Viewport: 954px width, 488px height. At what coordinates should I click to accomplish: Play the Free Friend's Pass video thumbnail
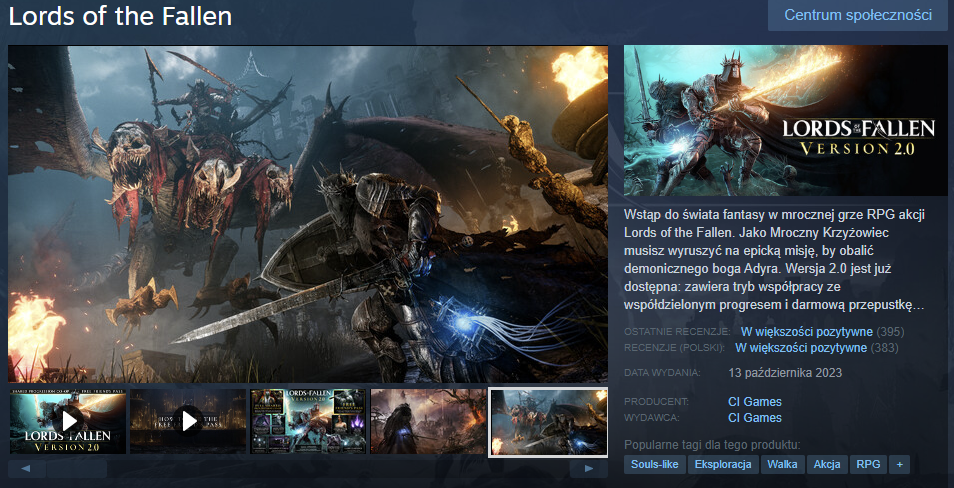(188, 421)
